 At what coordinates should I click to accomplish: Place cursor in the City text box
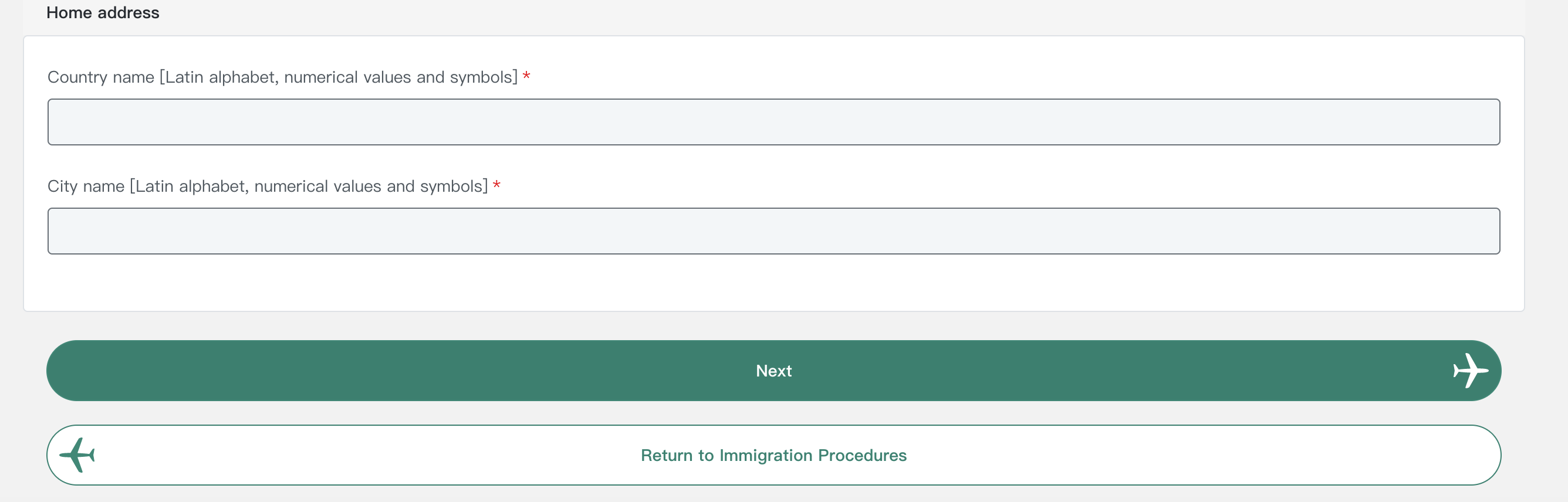[773, 231]
